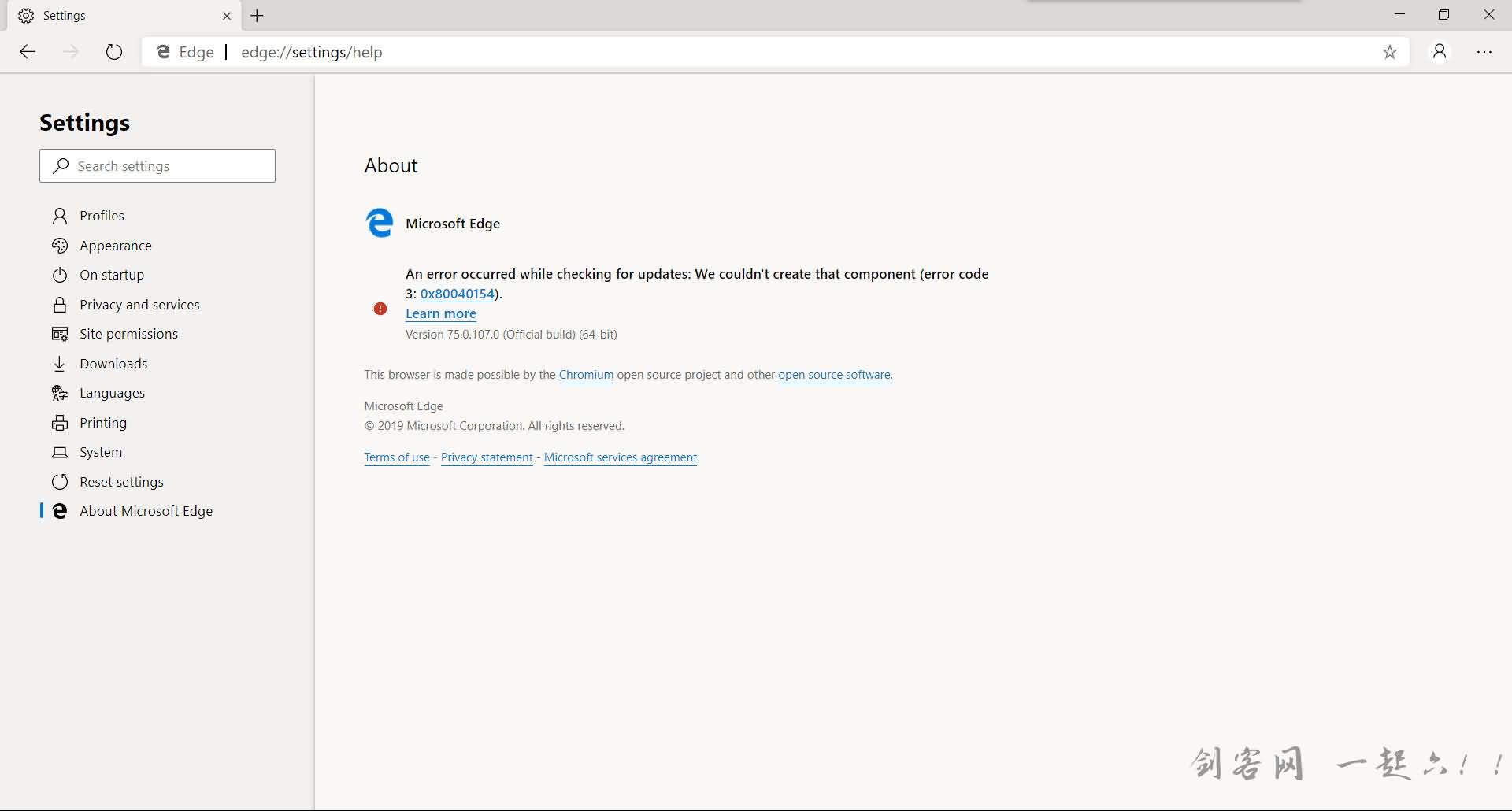Click the On startup power icon

click(x=60, y=275)
